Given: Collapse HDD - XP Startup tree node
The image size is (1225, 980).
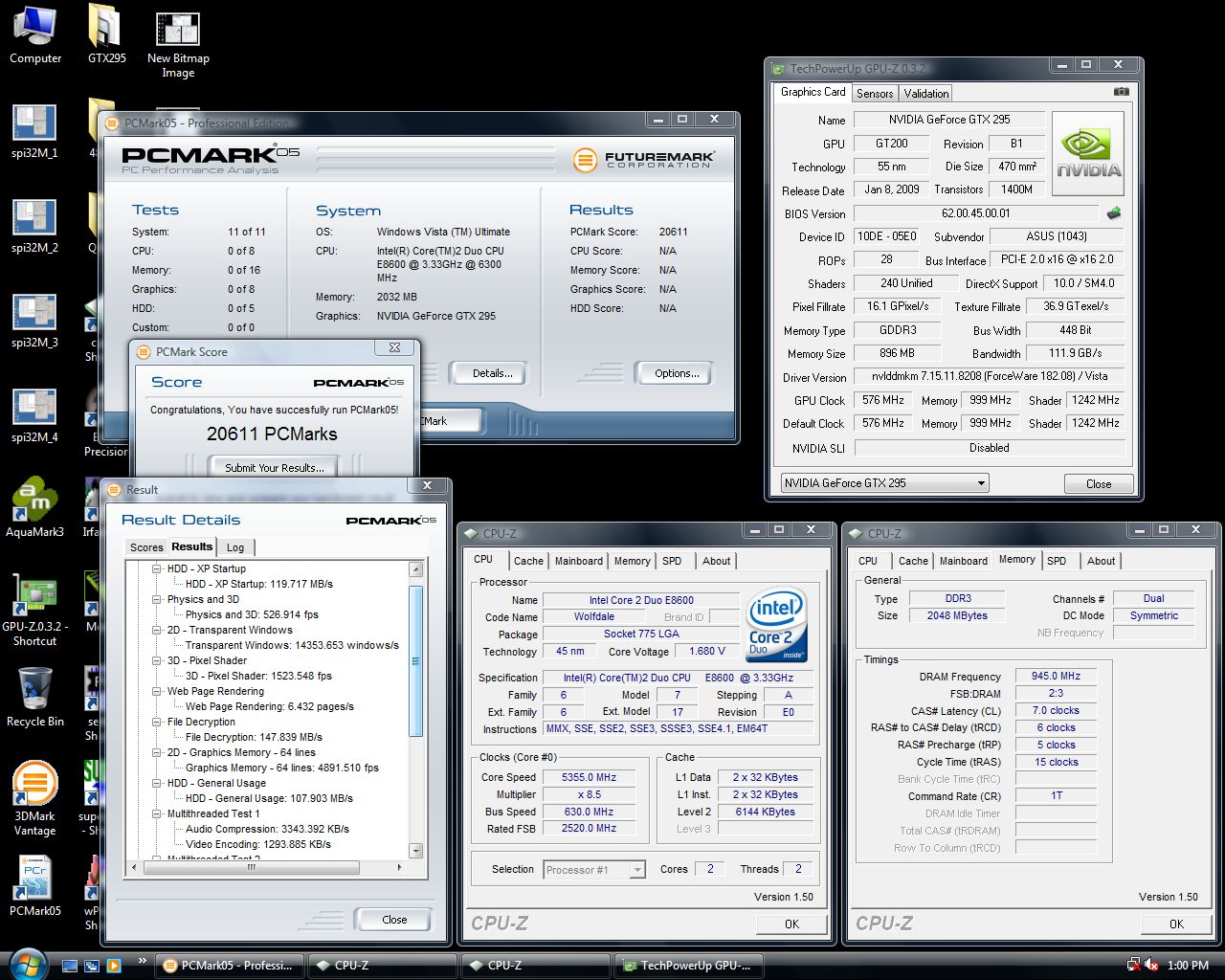Looking at the screenshot, I should pos(157,568).
